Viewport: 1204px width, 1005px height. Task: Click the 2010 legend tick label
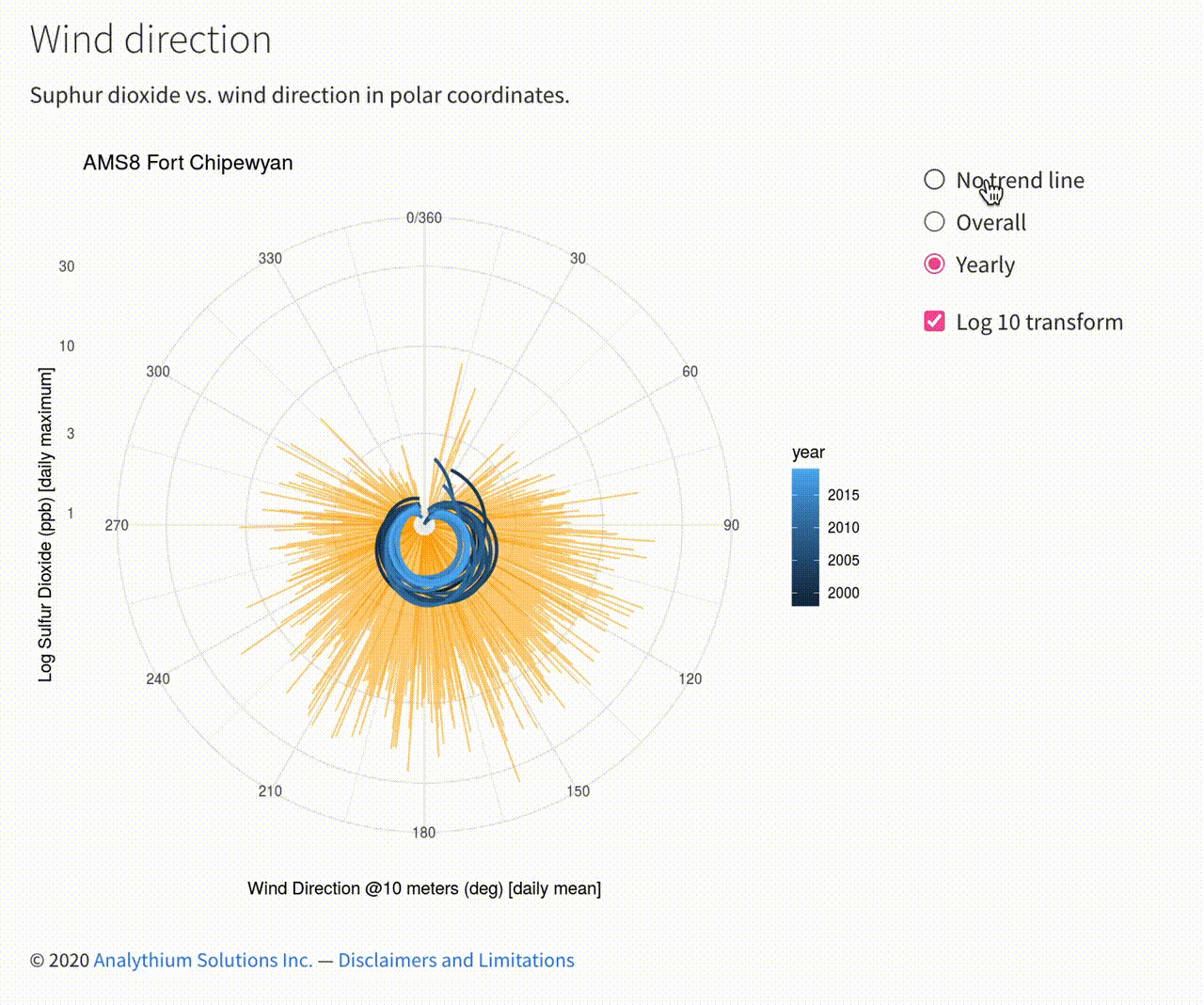[x=843, y=528]
